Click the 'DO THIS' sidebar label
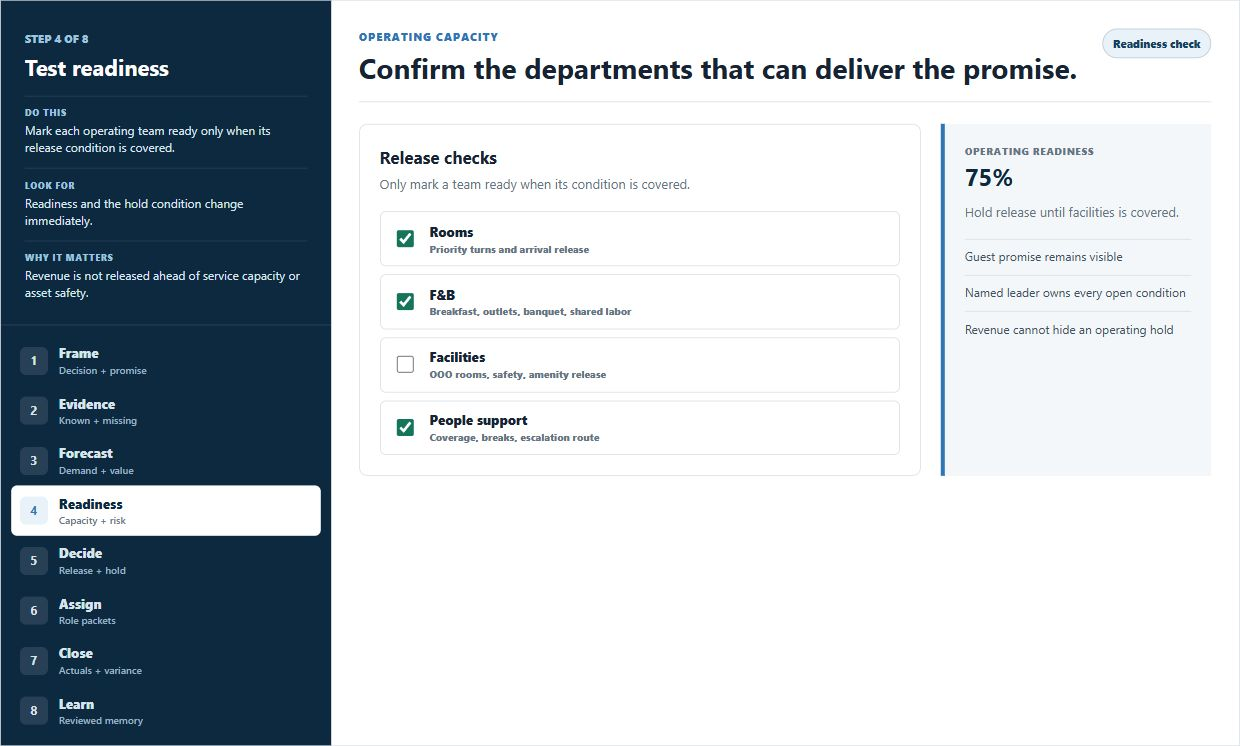 tap(46, 113)
